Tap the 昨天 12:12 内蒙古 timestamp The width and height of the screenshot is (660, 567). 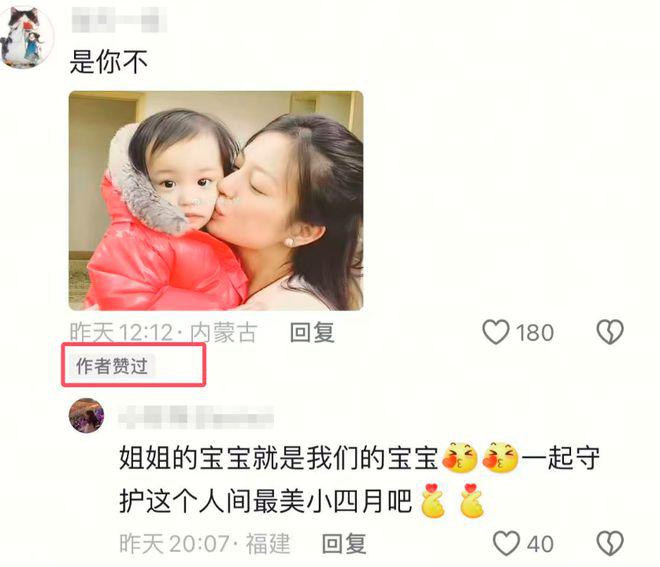coord(163,332)
